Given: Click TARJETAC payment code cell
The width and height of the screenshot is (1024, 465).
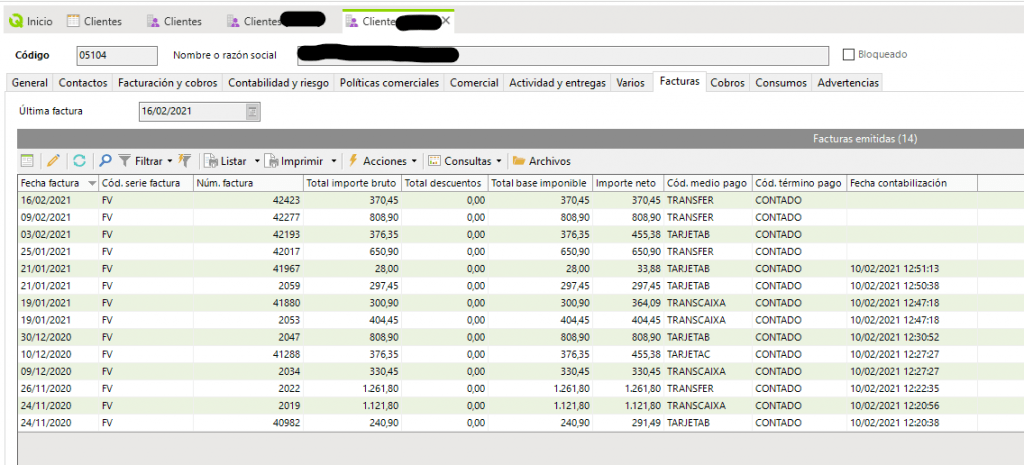Looking at the screenshot, I should pos(708,354).
